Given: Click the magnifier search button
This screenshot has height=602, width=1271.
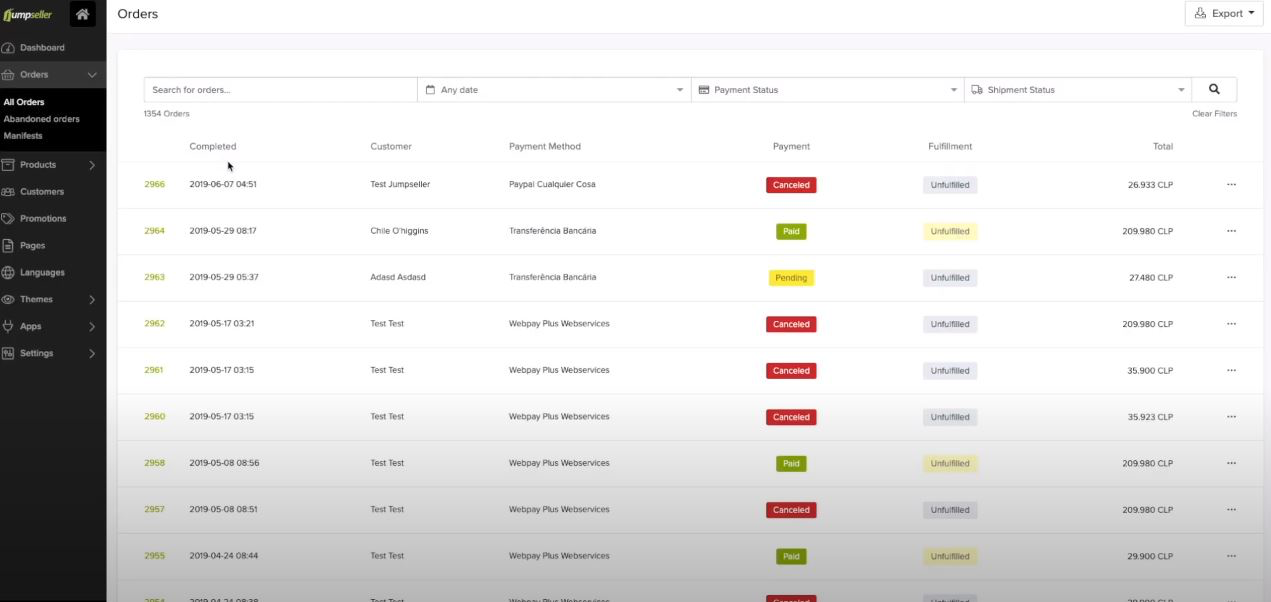Looking at the screenshot, I should 1214,89.
